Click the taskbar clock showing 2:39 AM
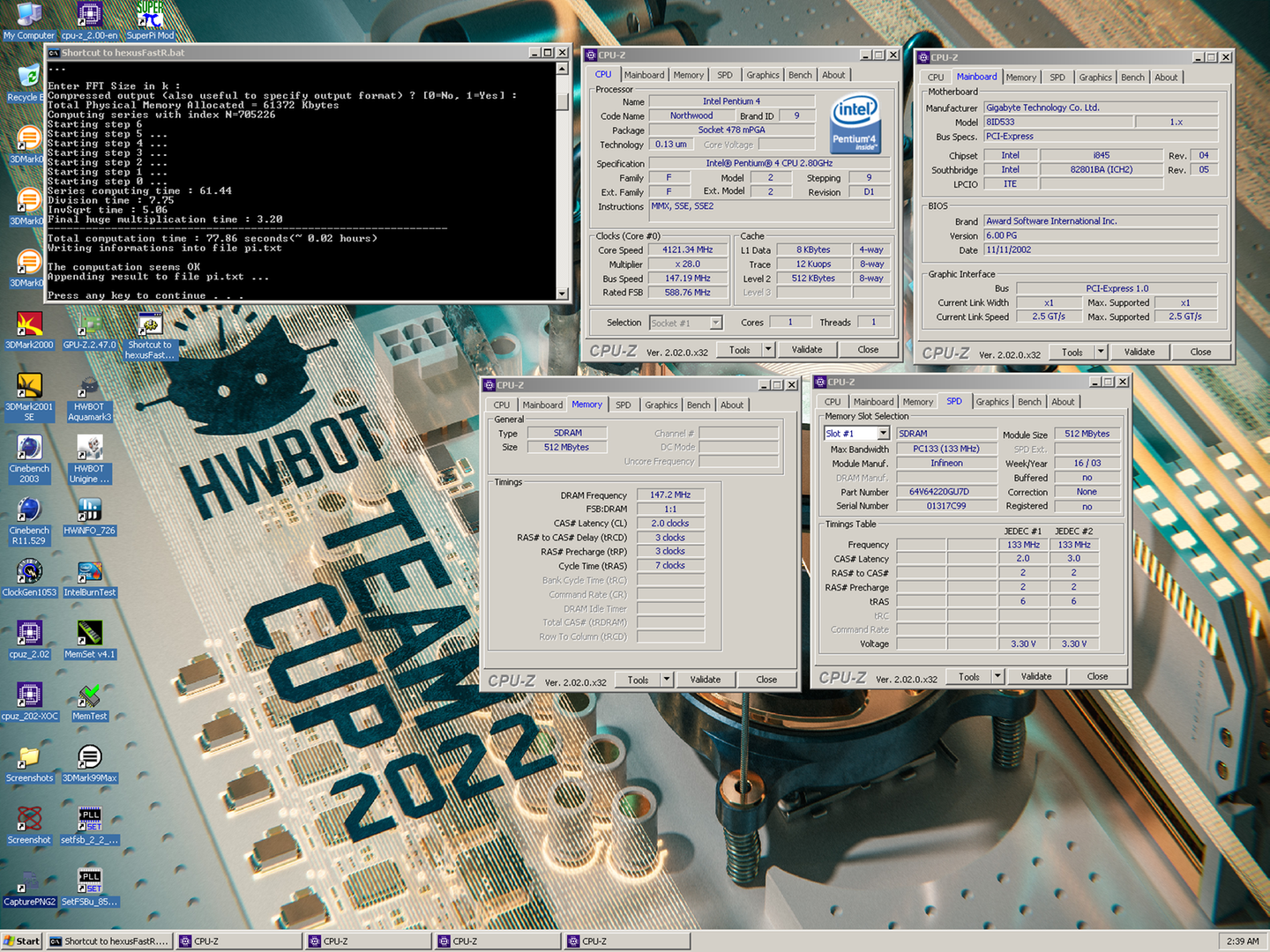1270x952 pixels. pos(1242,941)
